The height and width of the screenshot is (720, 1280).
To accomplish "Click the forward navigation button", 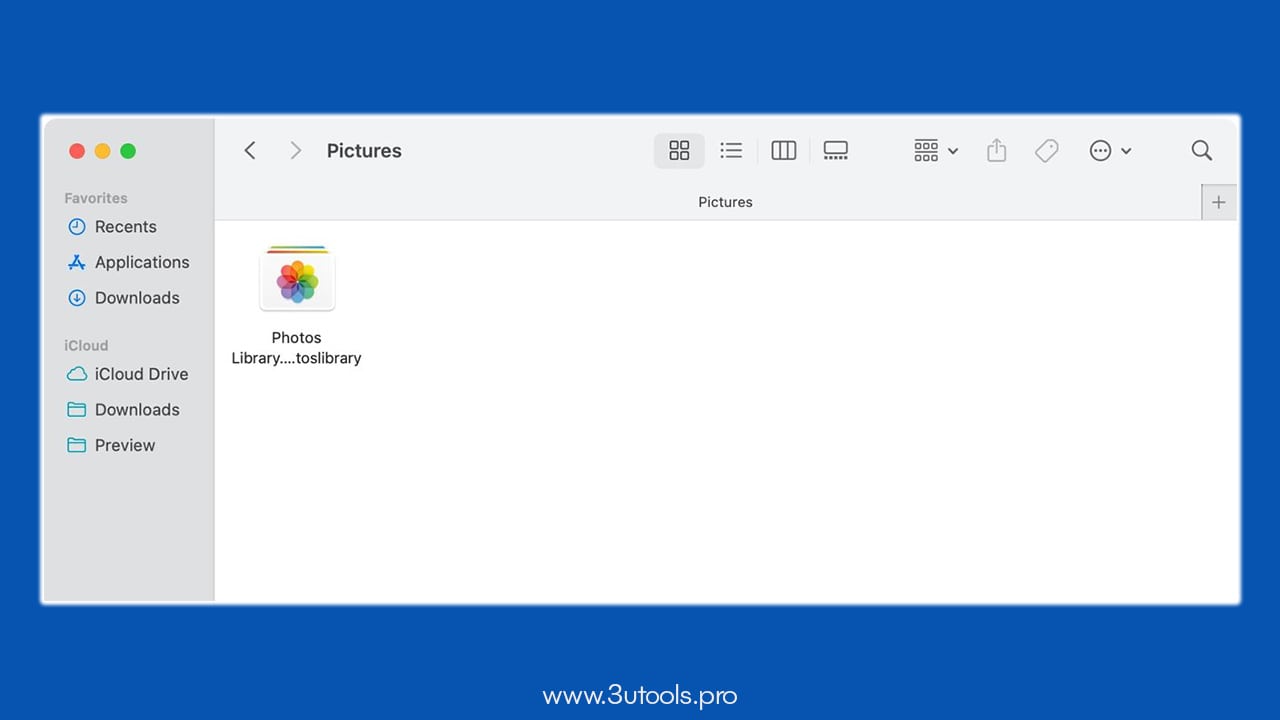I will (296, 150).
